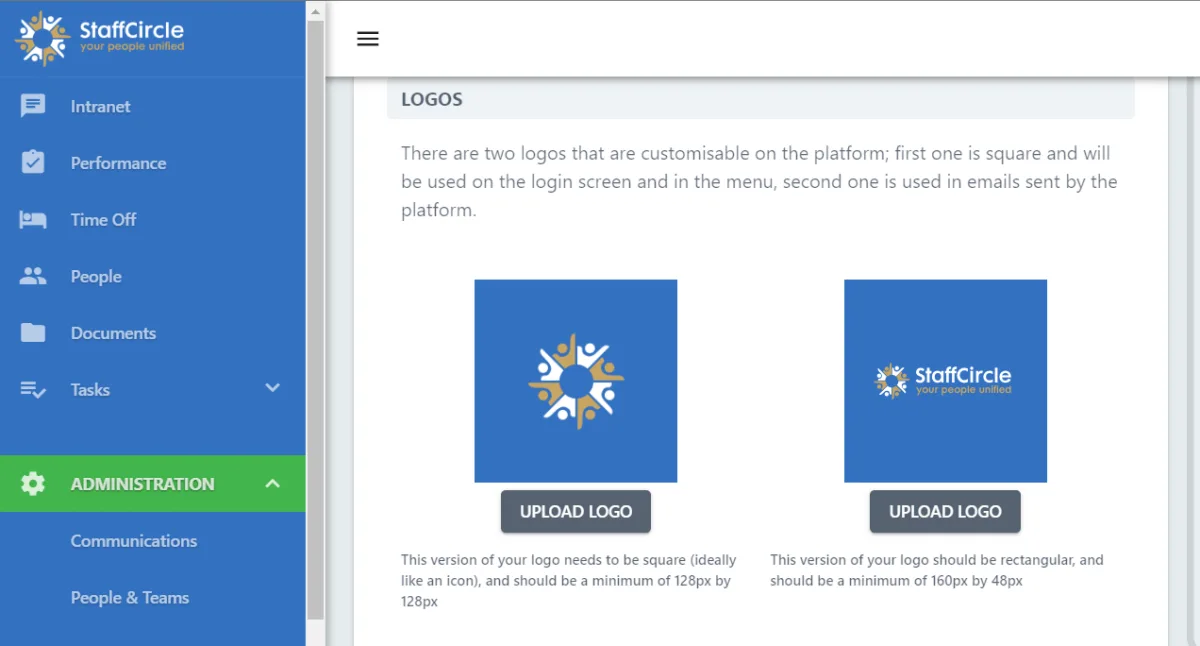Viewport: 1200px width, 646px height.
Task: Click the Intranet chat icon
Action: pos(33,106)
